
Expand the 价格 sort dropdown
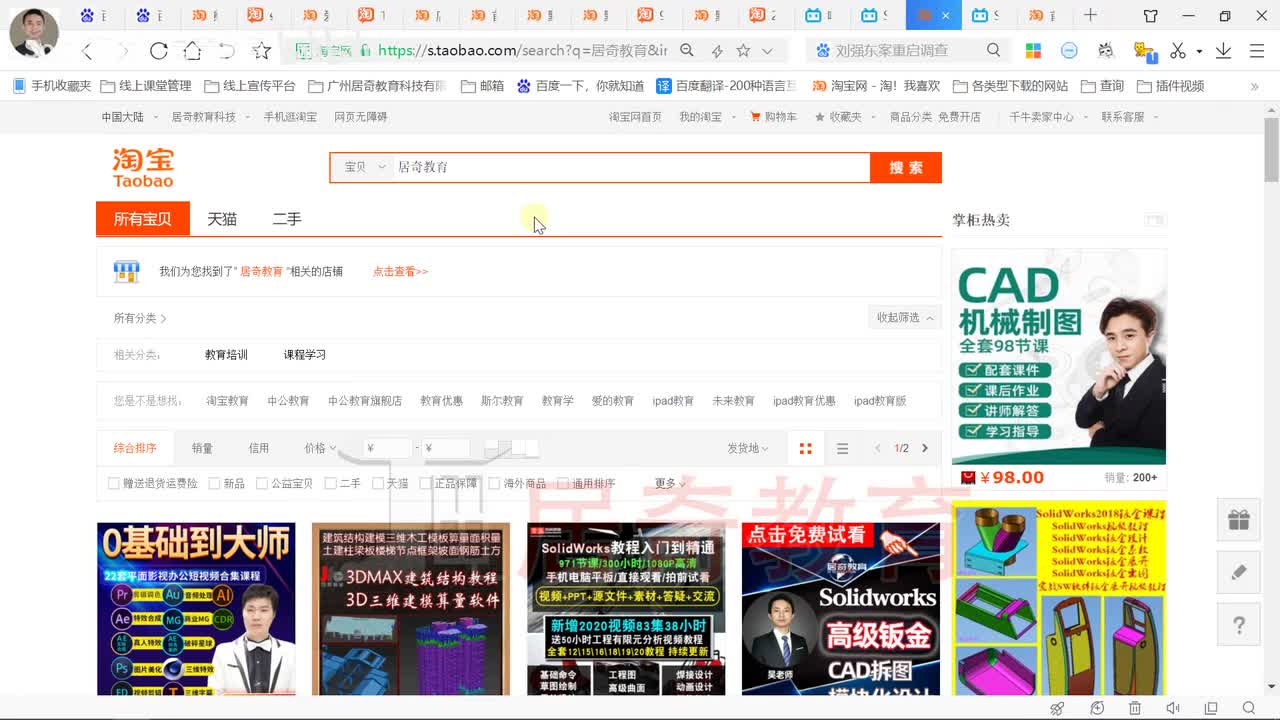pyautogui.click(x=320, y=448)
